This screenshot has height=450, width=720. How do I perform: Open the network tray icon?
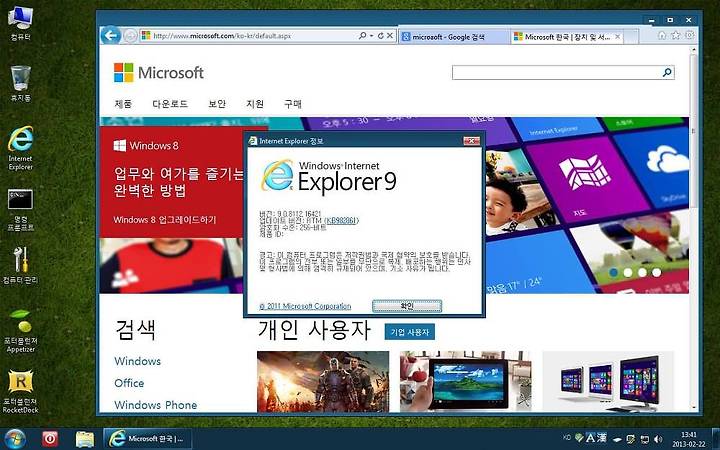click(x=645, y=439)
